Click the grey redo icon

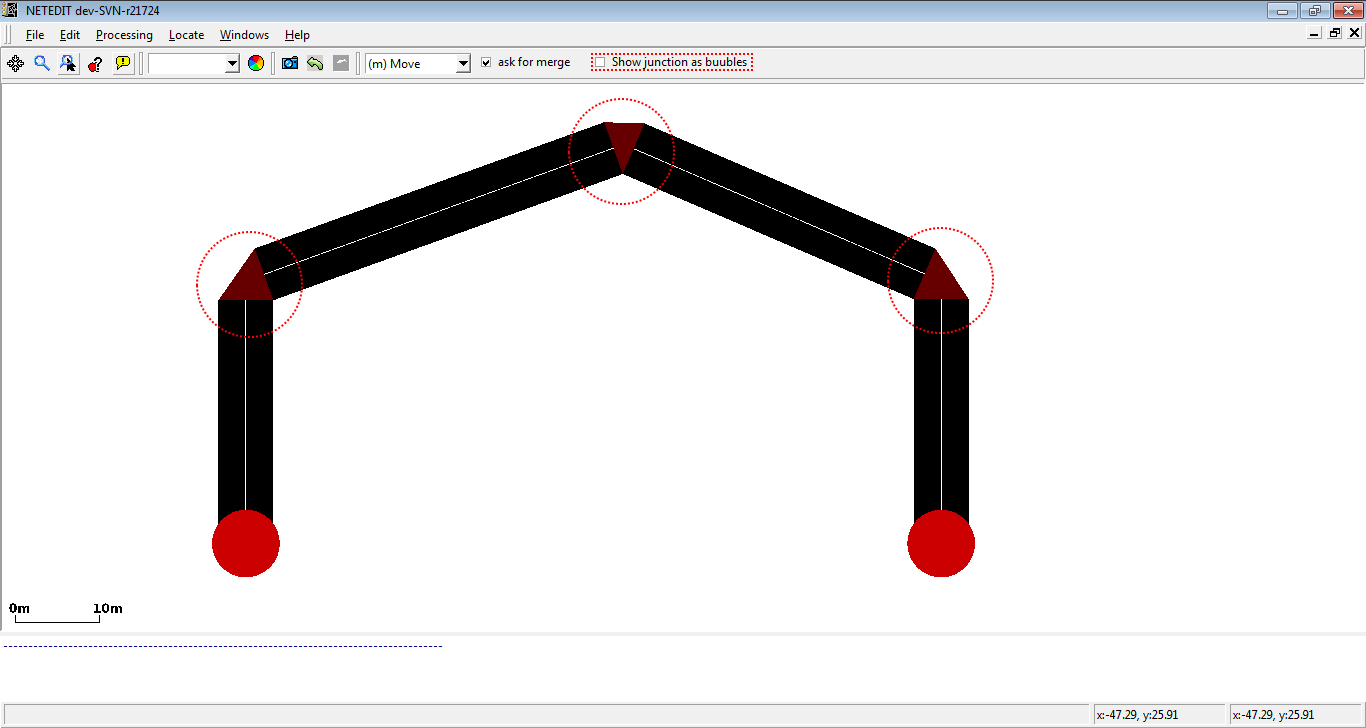tap(341, 63)
